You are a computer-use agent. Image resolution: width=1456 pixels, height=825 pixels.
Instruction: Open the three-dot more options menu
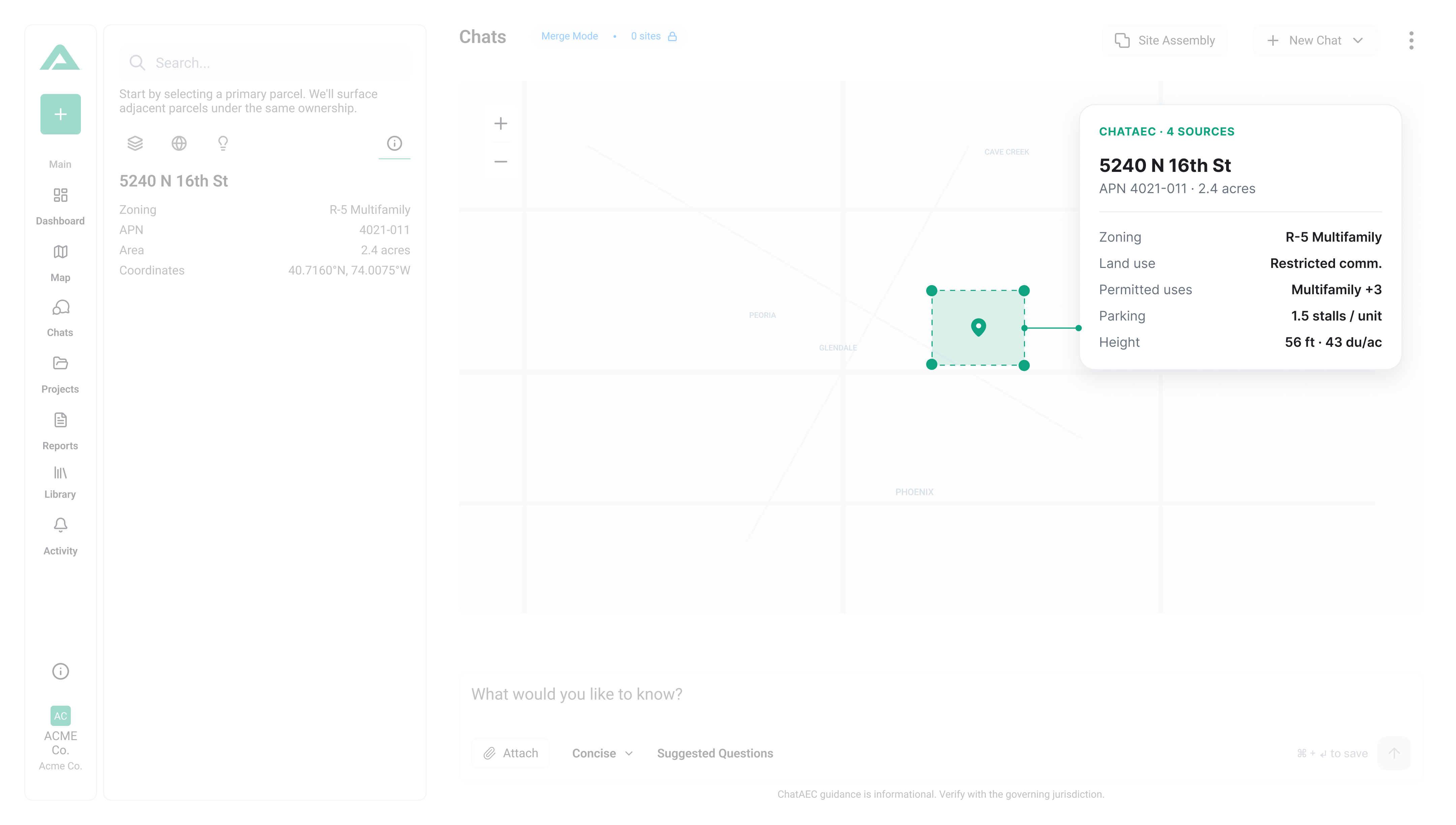pyautogui.click(x=1411, y=40)
